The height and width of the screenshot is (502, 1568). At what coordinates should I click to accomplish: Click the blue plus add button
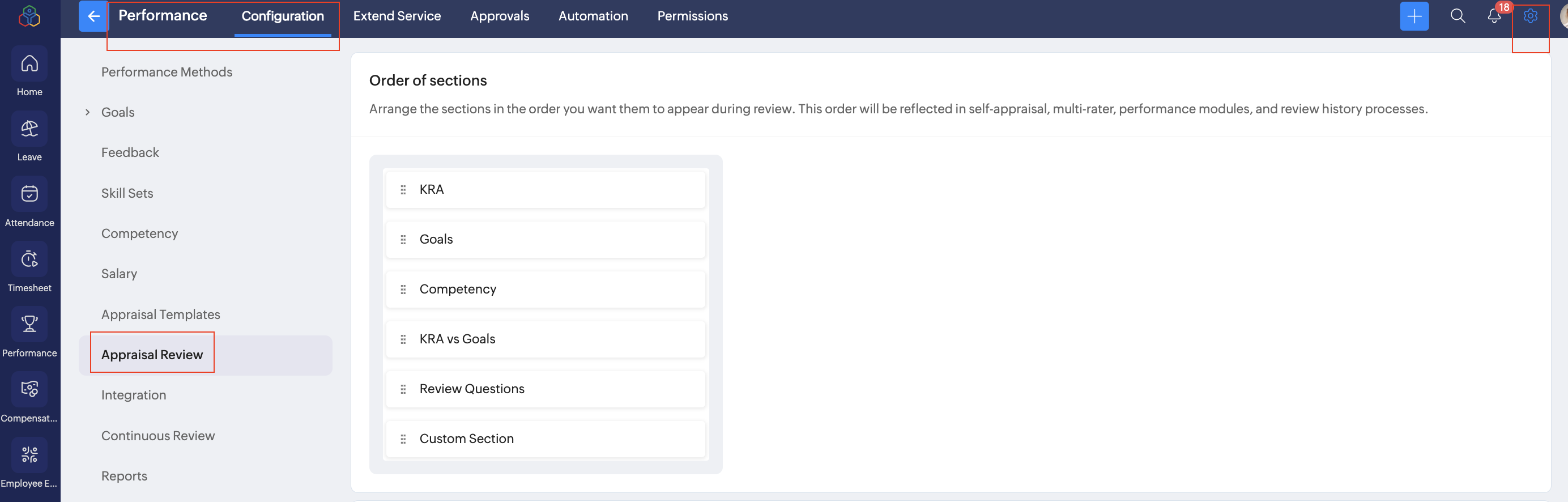(x=1414, y=16)
